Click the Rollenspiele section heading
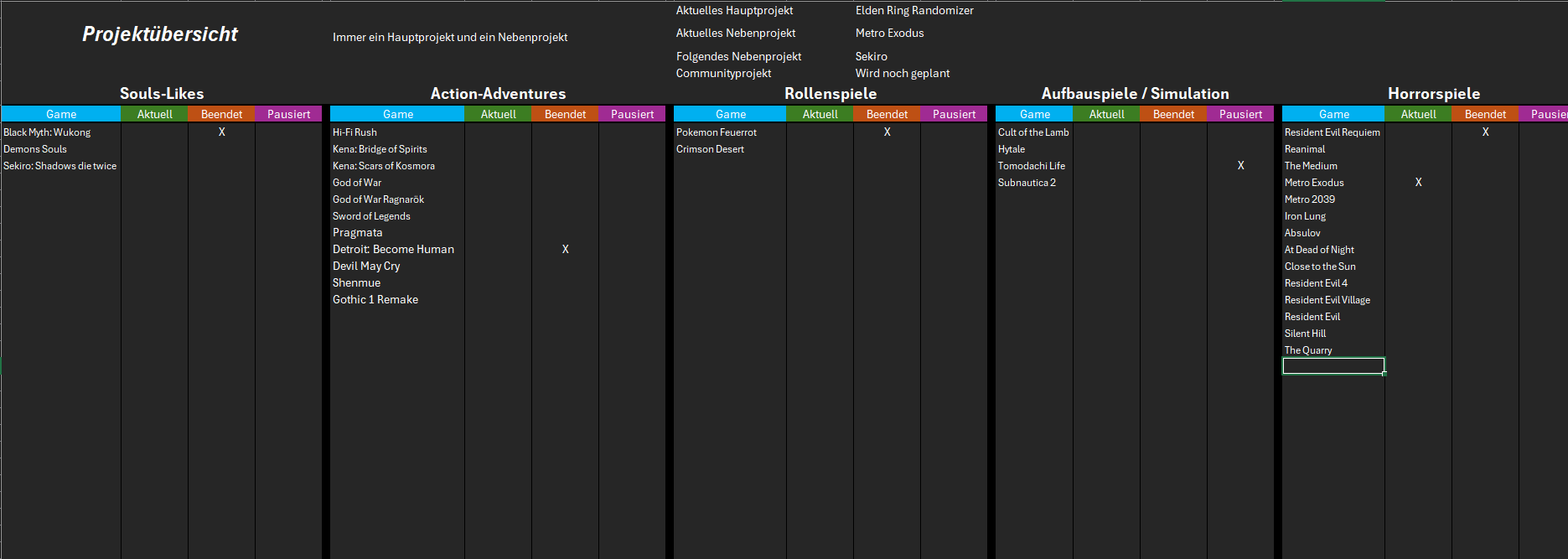This screenshot has width=1568, height=559. pos(831,94)
